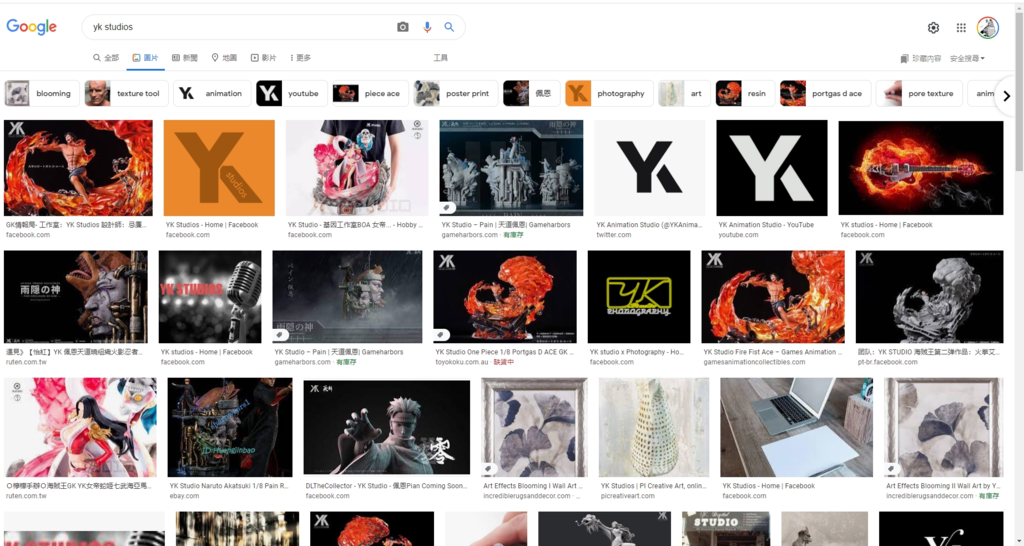
Task: Open the white YK logo on black image
Action: tap(772, 168)
